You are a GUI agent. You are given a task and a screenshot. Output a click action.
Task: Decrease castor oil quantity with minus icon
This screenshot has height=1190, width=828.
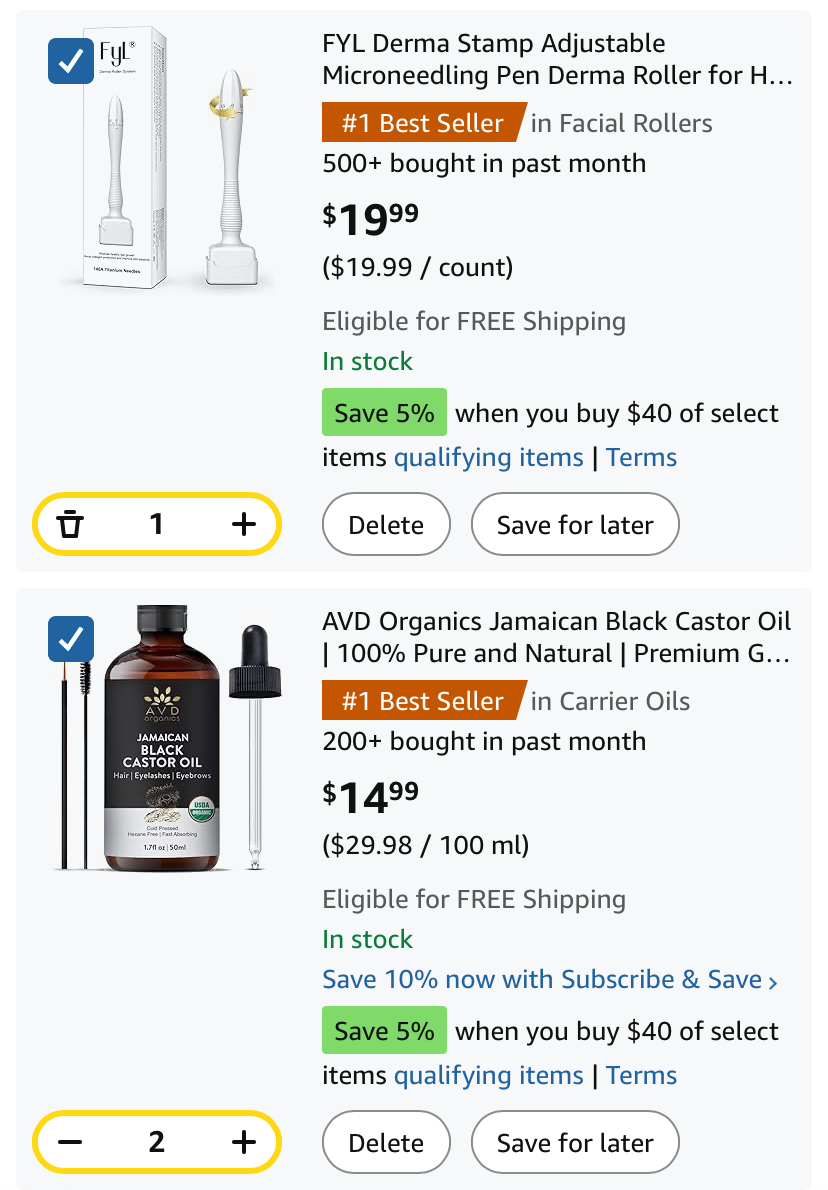click(70, 1141)
